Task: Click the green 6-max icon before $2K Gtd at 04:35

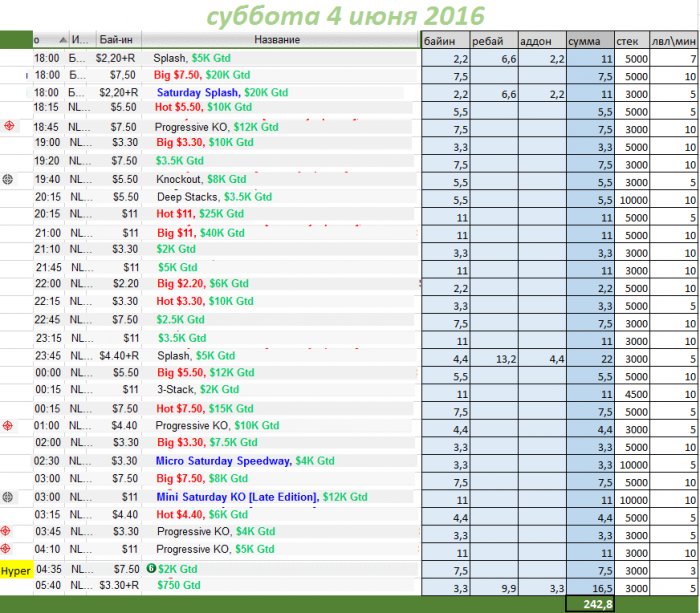Action: click(151, 568)
